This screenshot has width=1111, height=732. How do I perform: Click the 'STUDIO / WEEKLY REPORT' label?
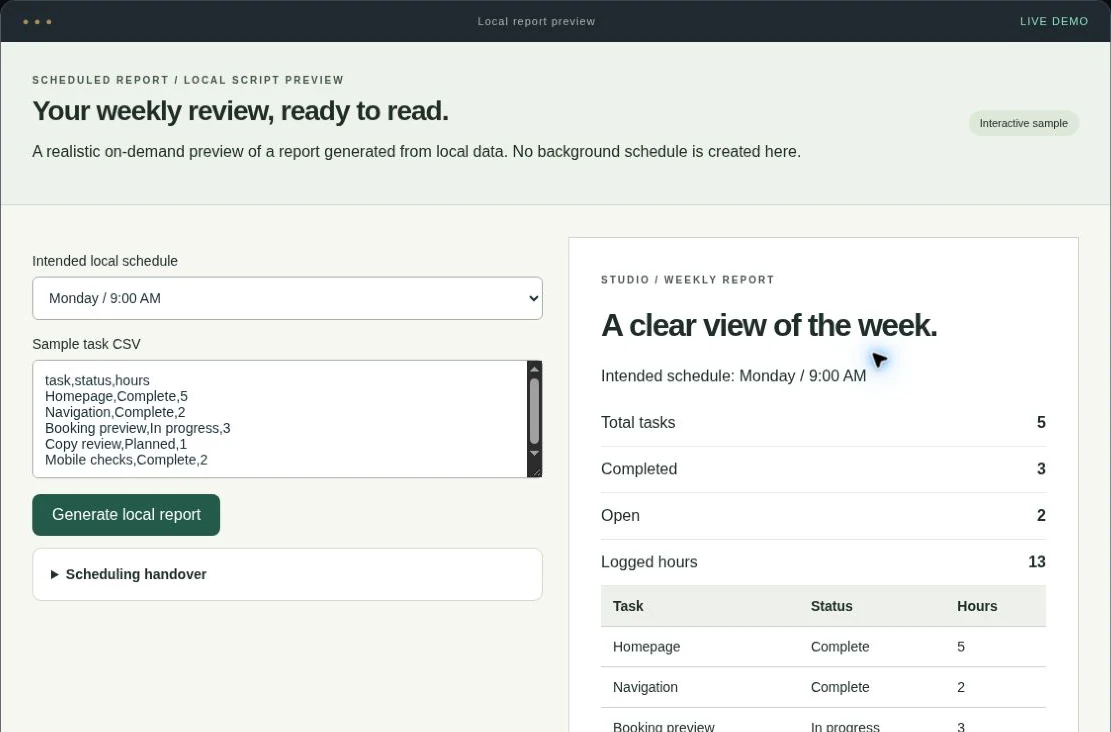(x=687, y=280)
